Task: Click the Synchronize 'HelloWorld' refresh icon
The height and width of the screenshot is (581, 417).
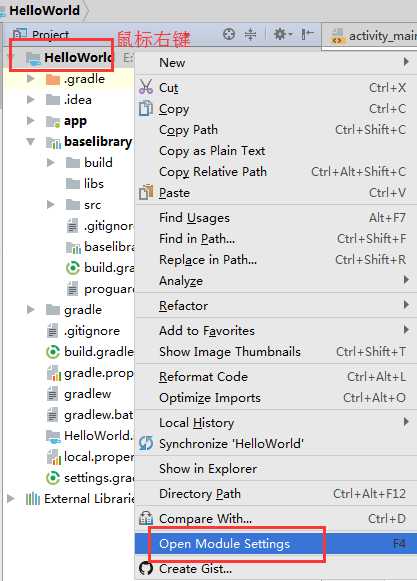Action: (146, 443)
